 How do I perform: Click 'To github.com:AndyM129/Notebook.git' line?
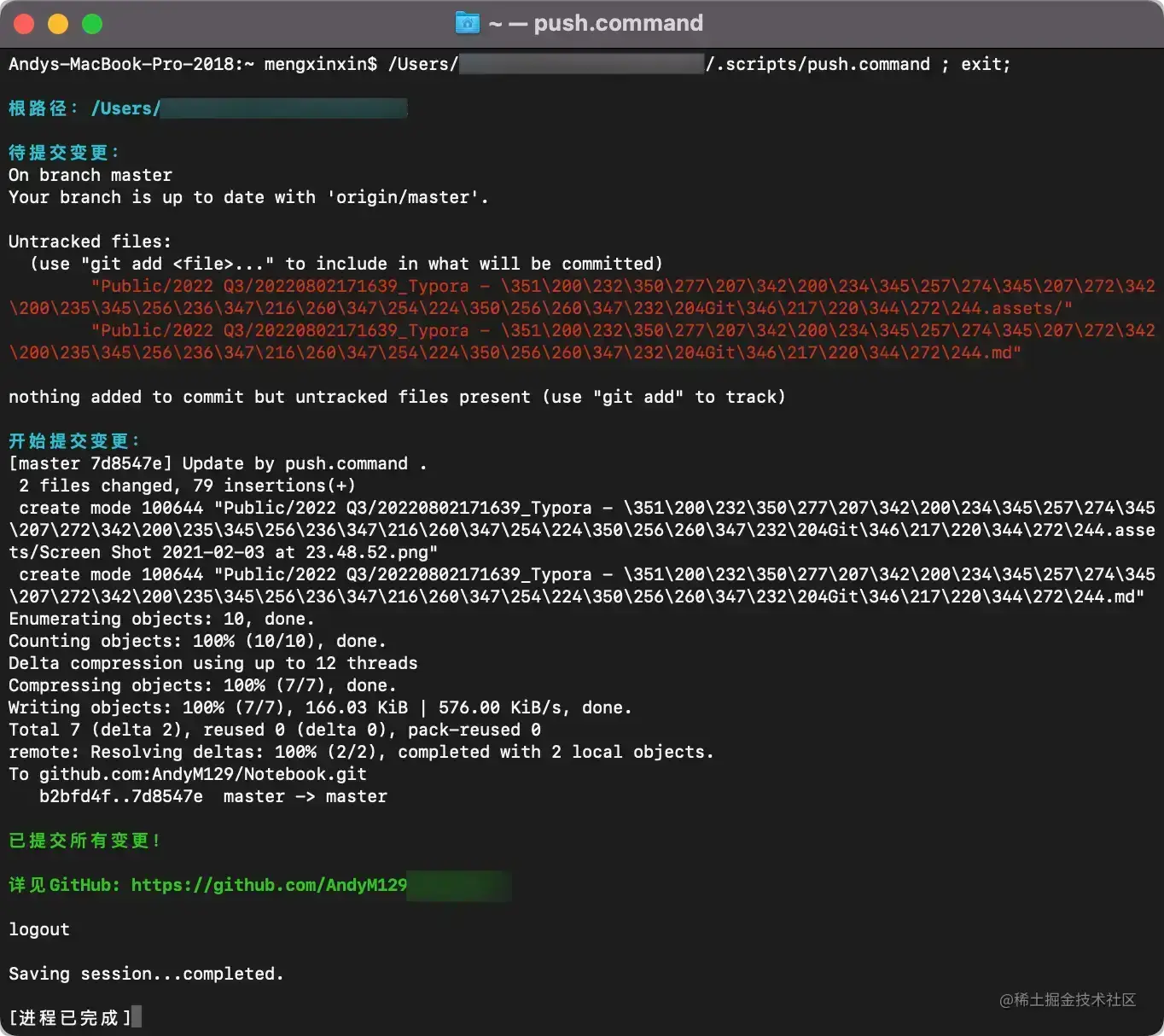click(188, 774)
